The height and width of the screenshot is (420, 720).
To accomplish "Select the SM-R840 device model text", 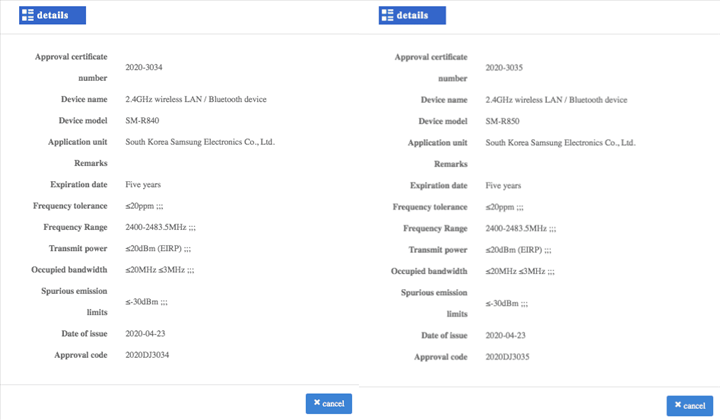I will tap(142, 121).
